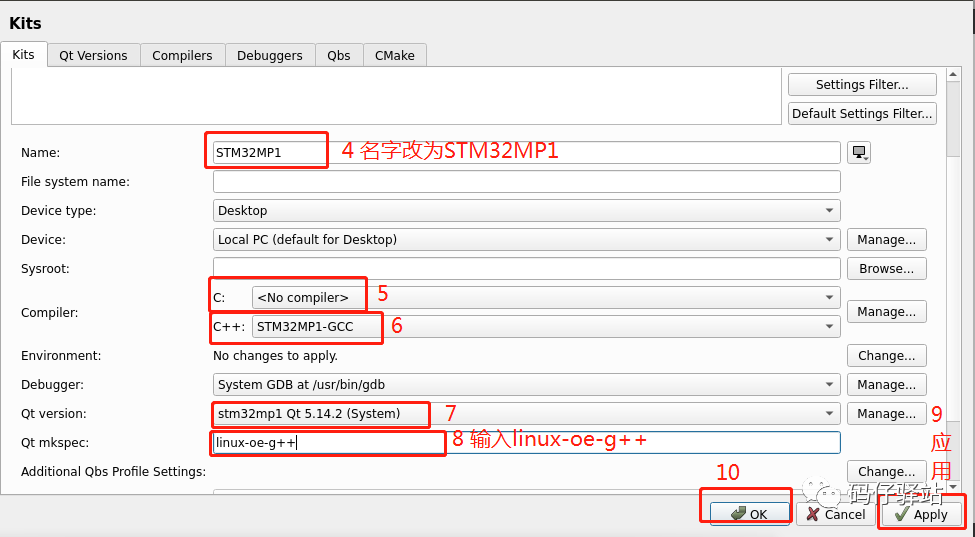Image resolution: width=975 pixels, height=537 pixels.
Task: Open the Device dropdown showing Local PC
Action: tap(527, 240)
